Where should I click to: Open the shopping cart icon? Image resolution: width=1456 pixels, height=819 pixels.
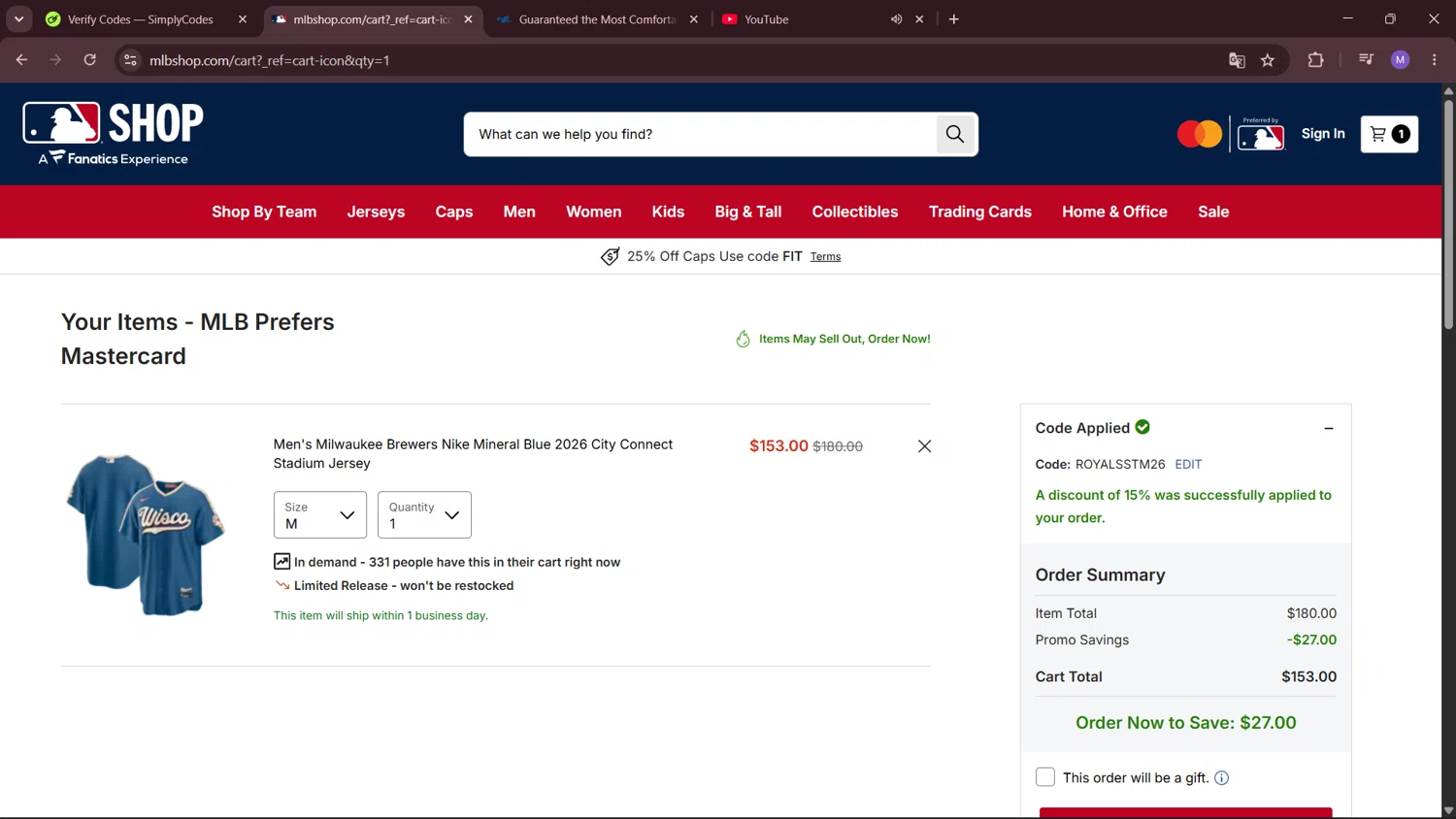click(1389, 134)
